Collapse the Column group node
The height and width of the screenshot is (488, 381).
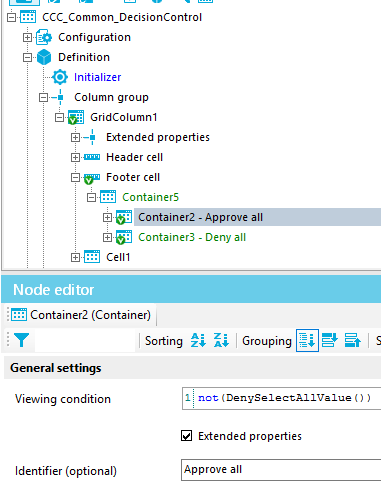[x=43, y=97]
